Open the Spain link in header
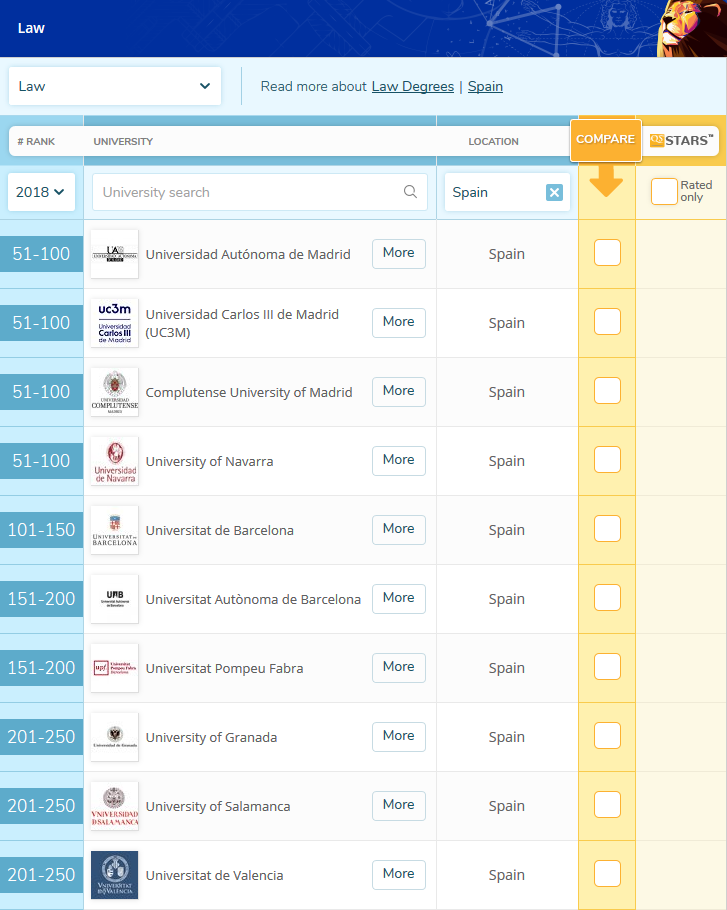This screenshot has height=910, width=727. [x=485, y=86]
